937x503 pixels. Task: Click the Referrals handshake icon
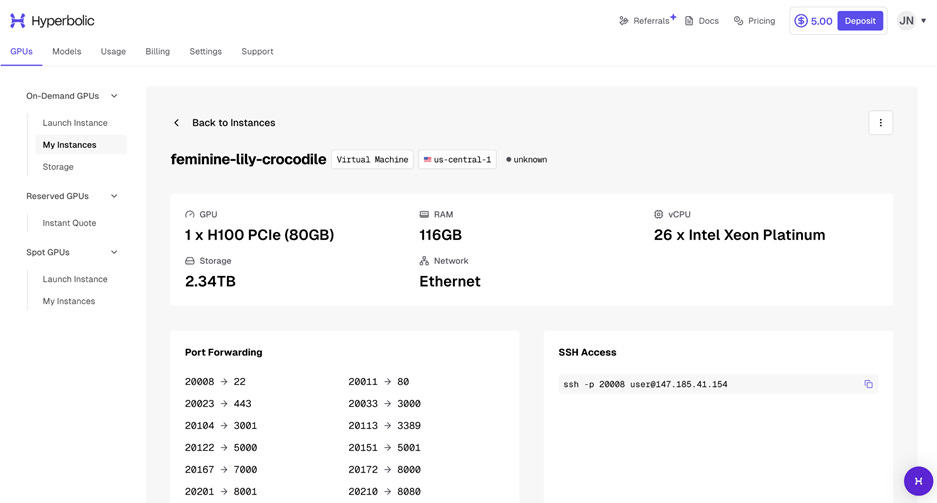click(x=623, y=21)
